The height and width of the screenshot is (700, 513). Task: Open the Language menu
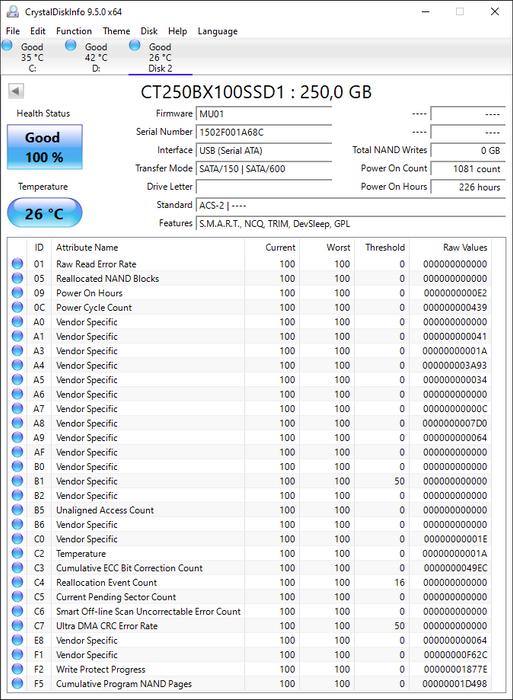[x=217, y=31]
